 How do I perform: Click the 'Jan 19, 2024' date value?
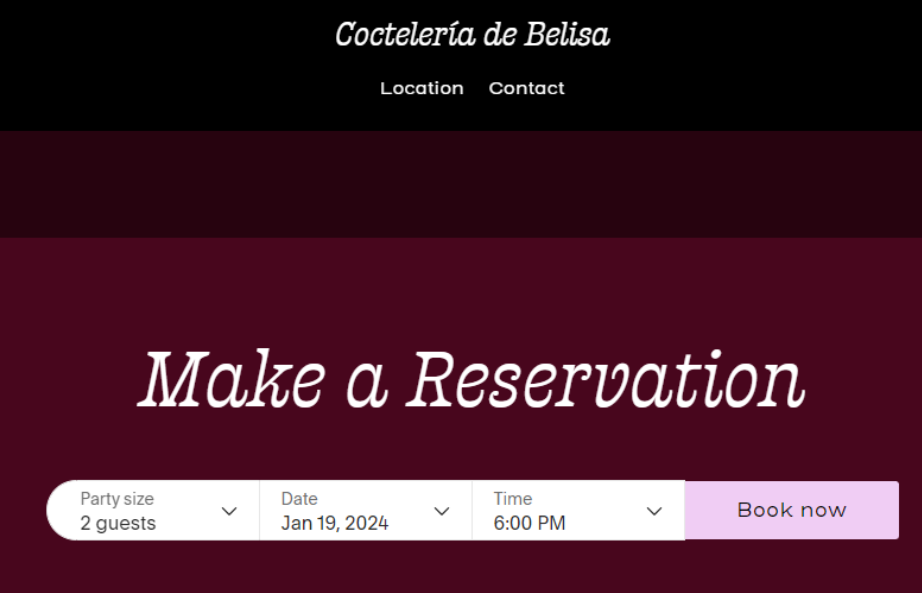(x=334, y=523)
